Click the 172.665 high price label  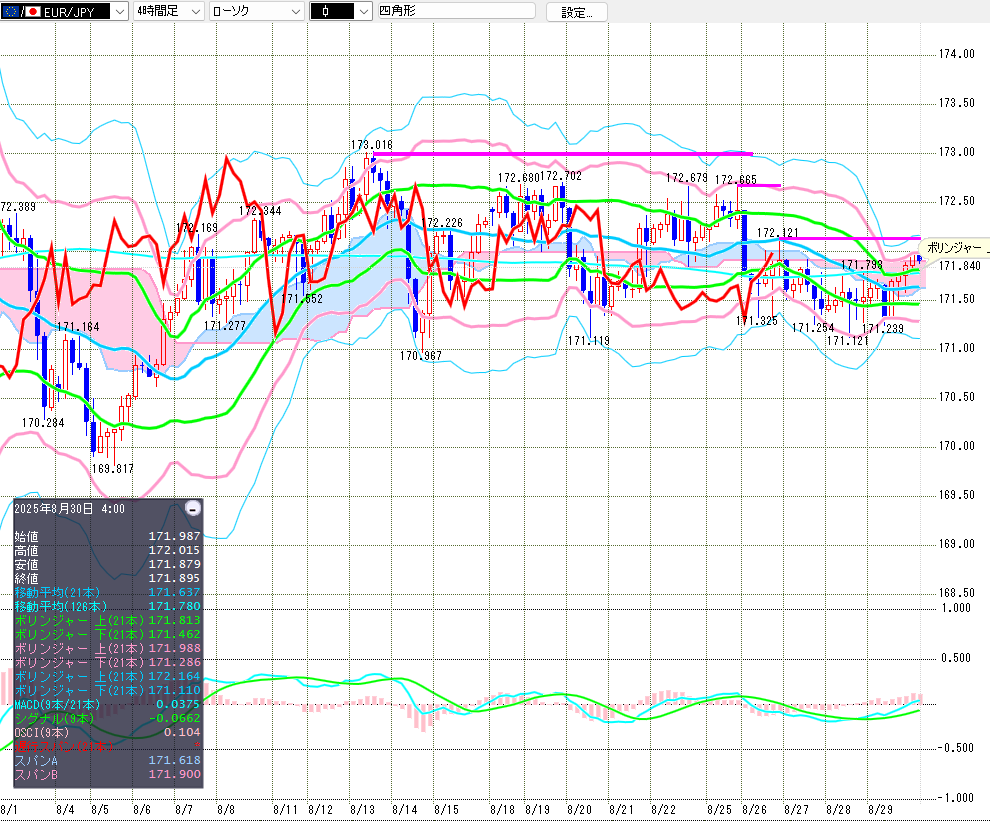coord(736,180)
